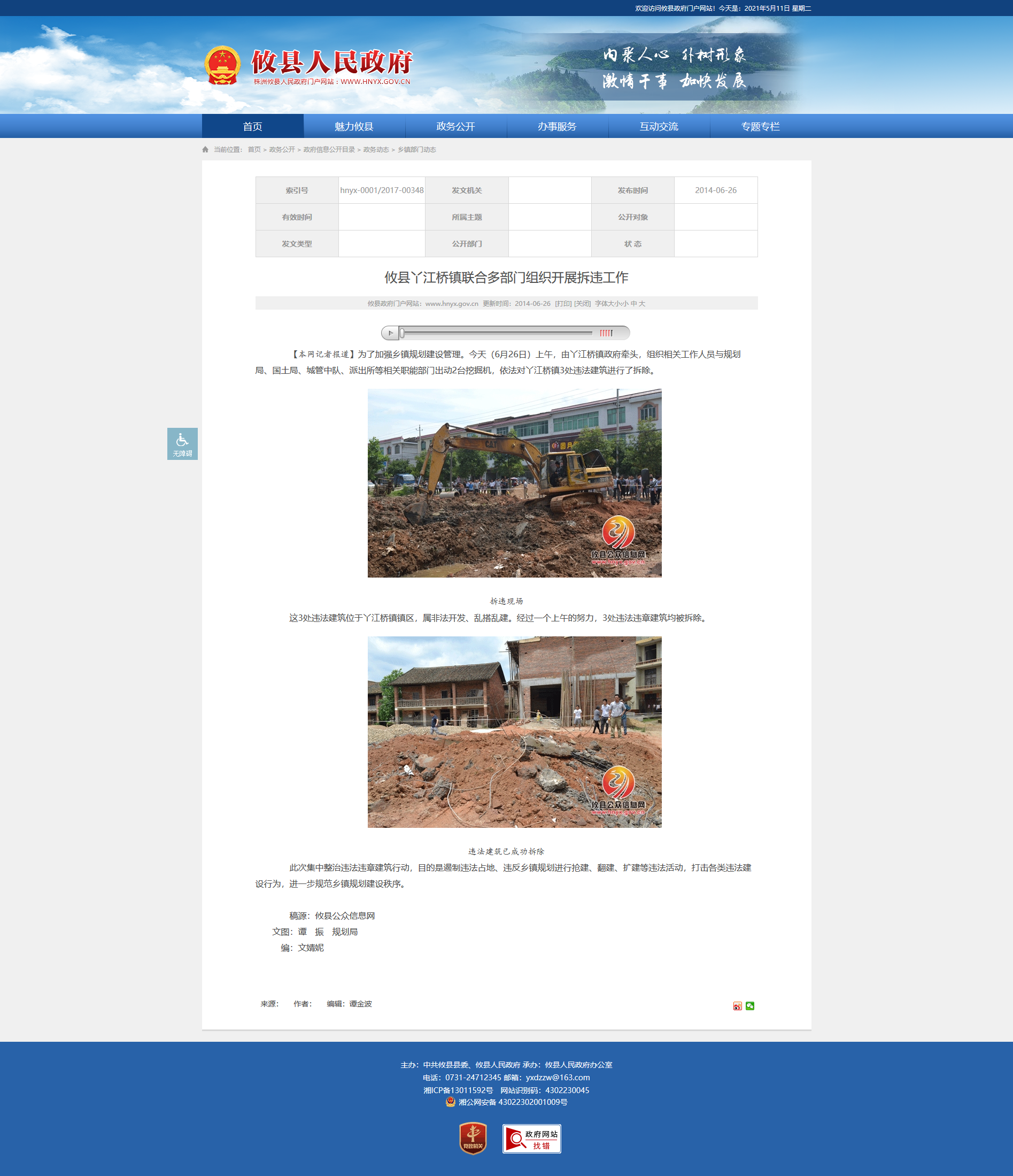Click the [打印] print link
Image resolution: width=1013 pixels, height=1176 pixels.
click(x=563, y=304)
